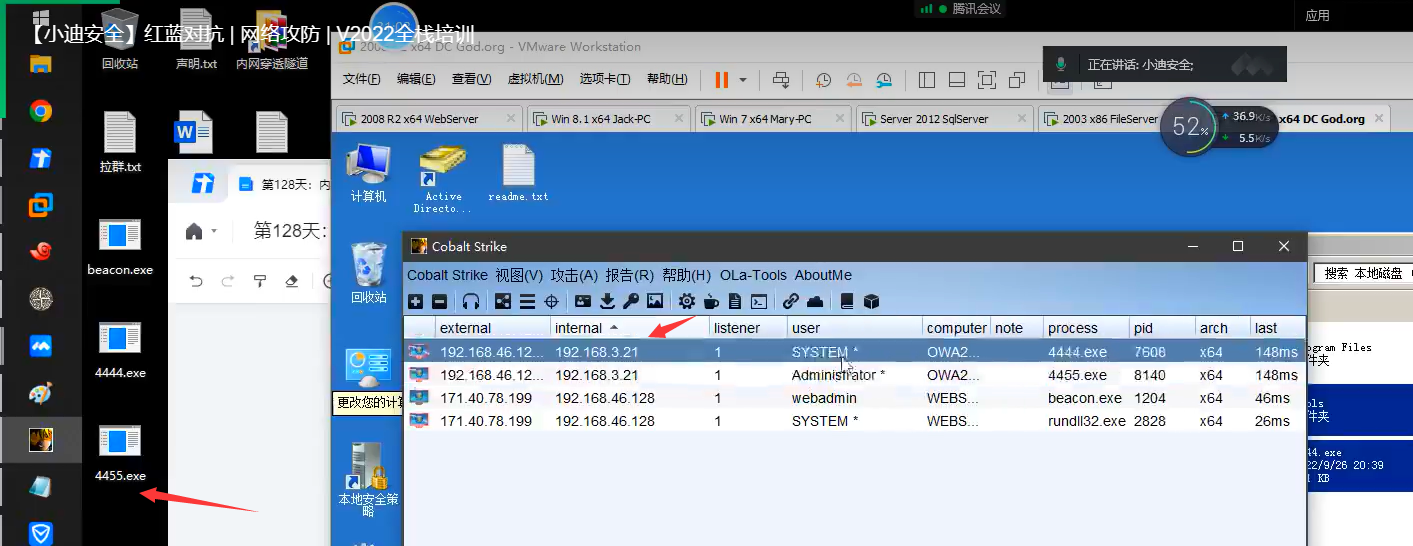Click VMware take snapshot clock icon
This screenshot has height=546, width=1413.
pos(823,80)
